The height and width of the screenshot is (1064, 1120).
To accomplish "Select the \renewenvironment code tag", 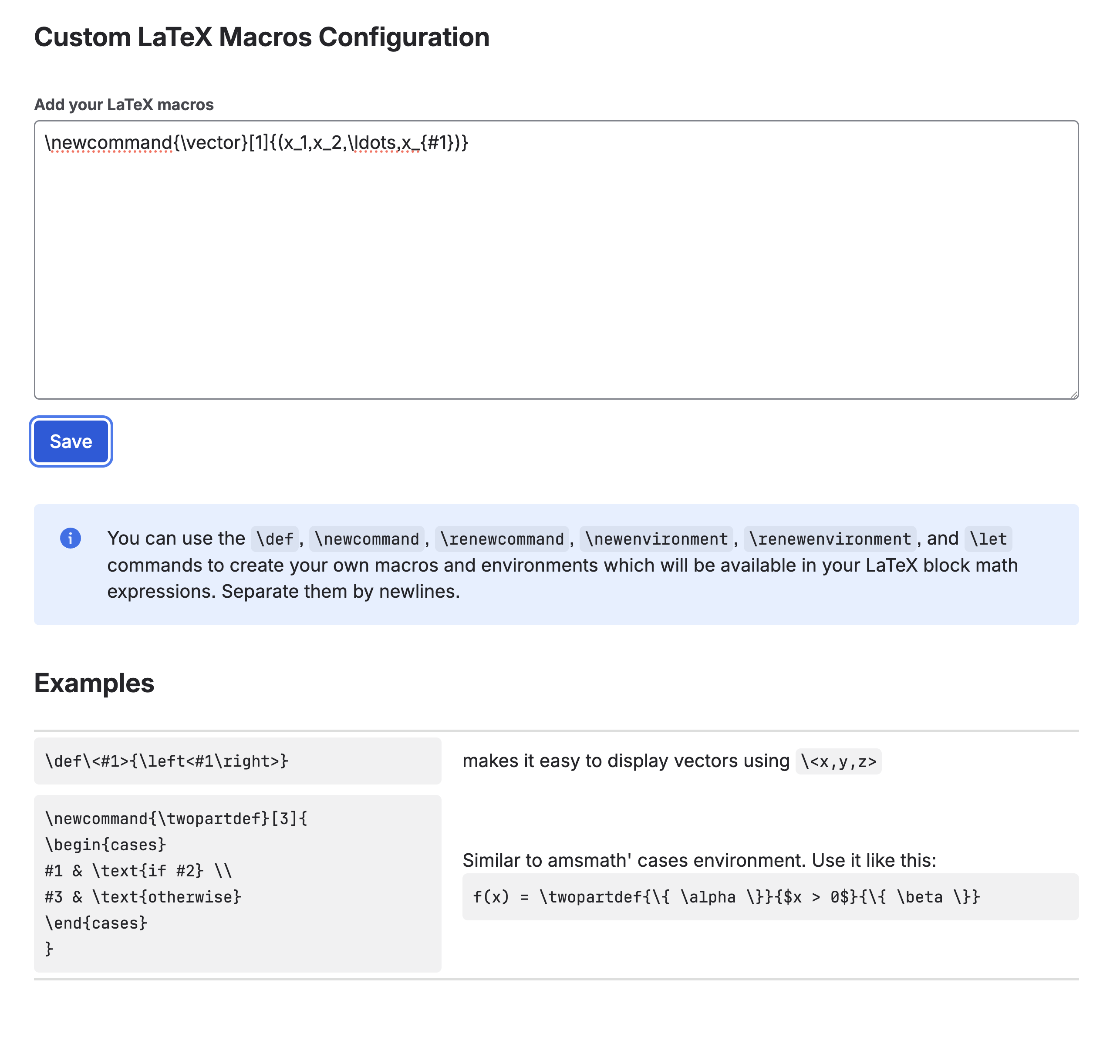I will [831, 539].
